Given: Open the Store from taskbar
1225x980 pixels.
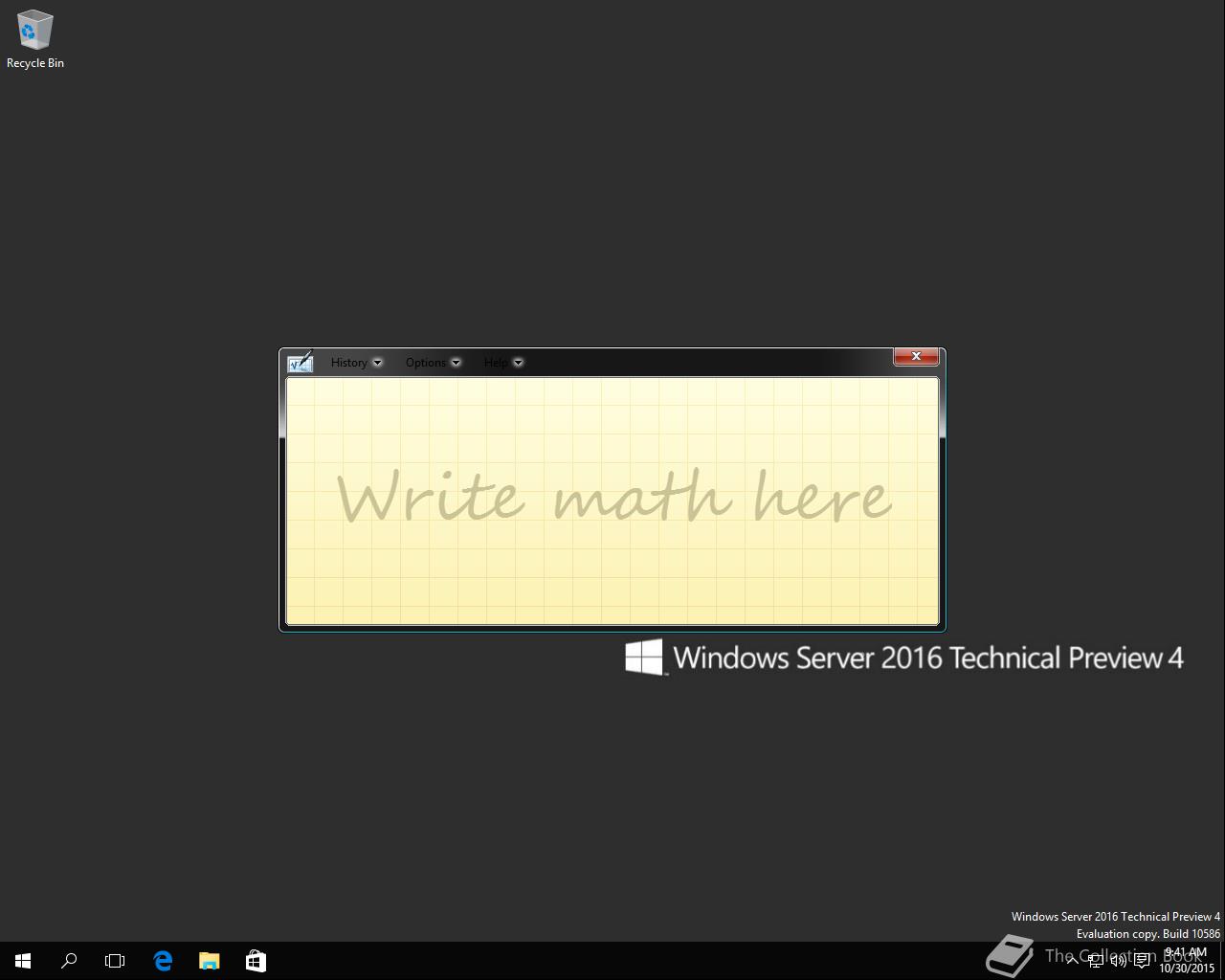Looking at the screenshot, I should point(256,961).
